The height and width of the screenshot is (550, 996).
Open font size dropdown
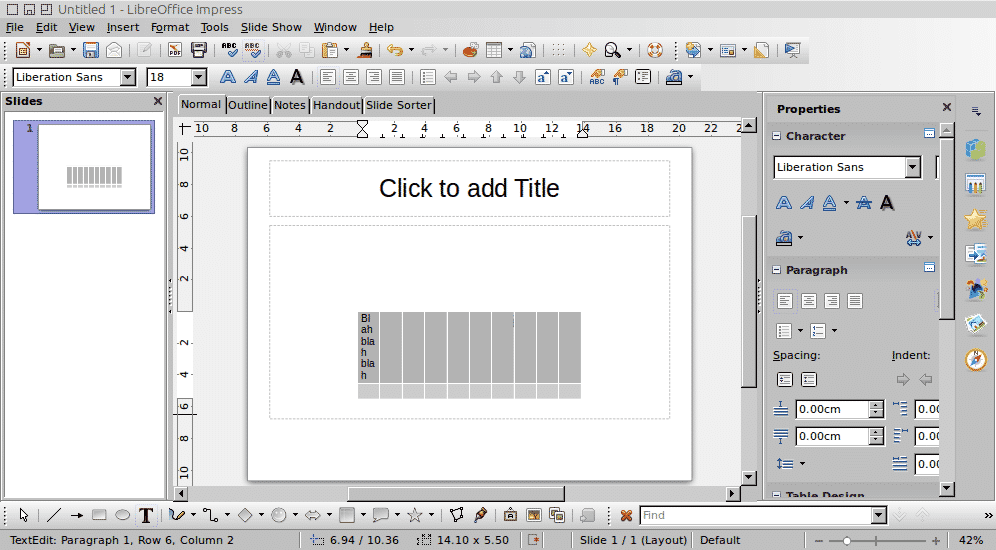(199, 77)
